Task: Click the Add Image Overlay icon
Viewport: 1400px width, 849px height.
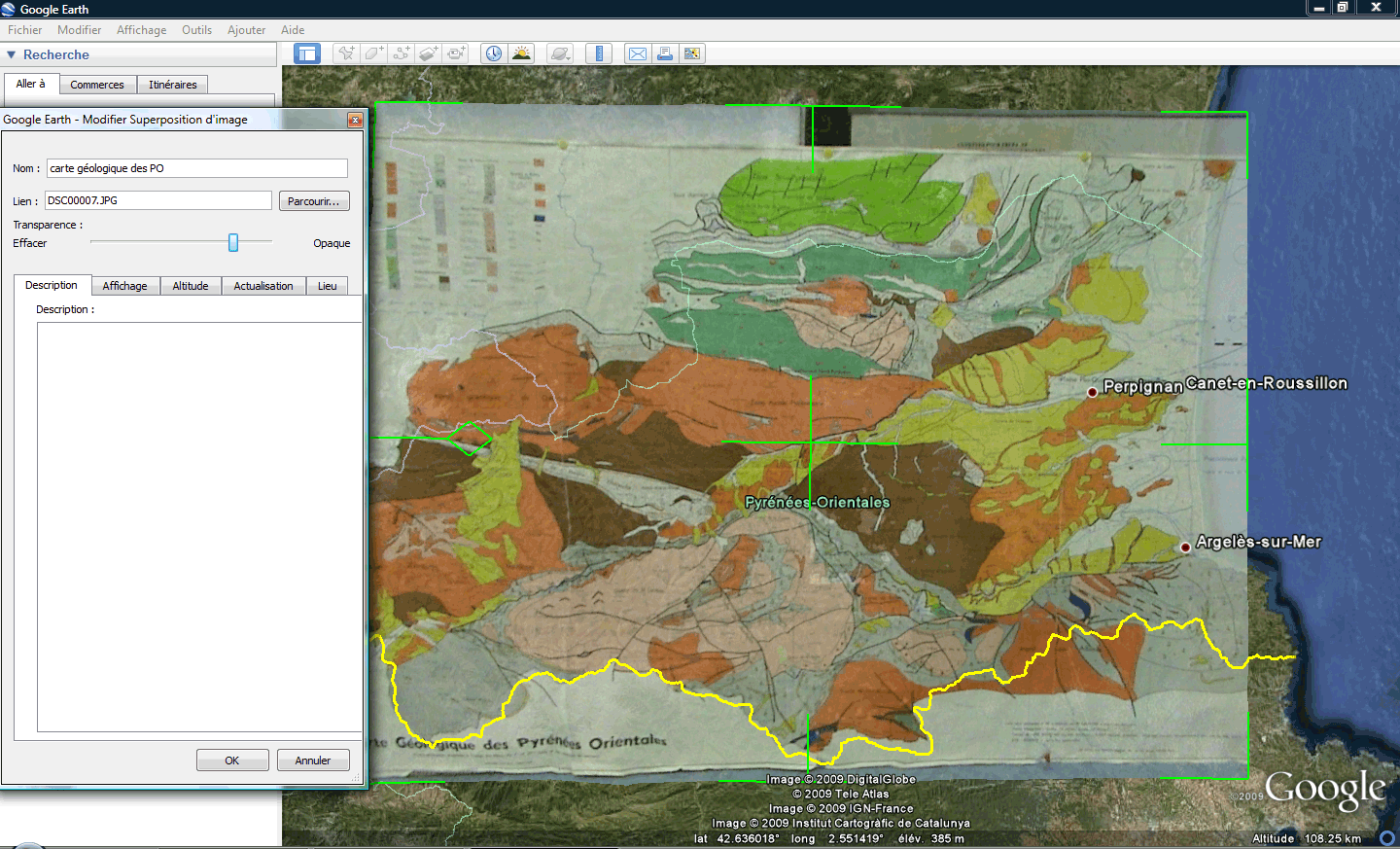Action: point(429,53)
